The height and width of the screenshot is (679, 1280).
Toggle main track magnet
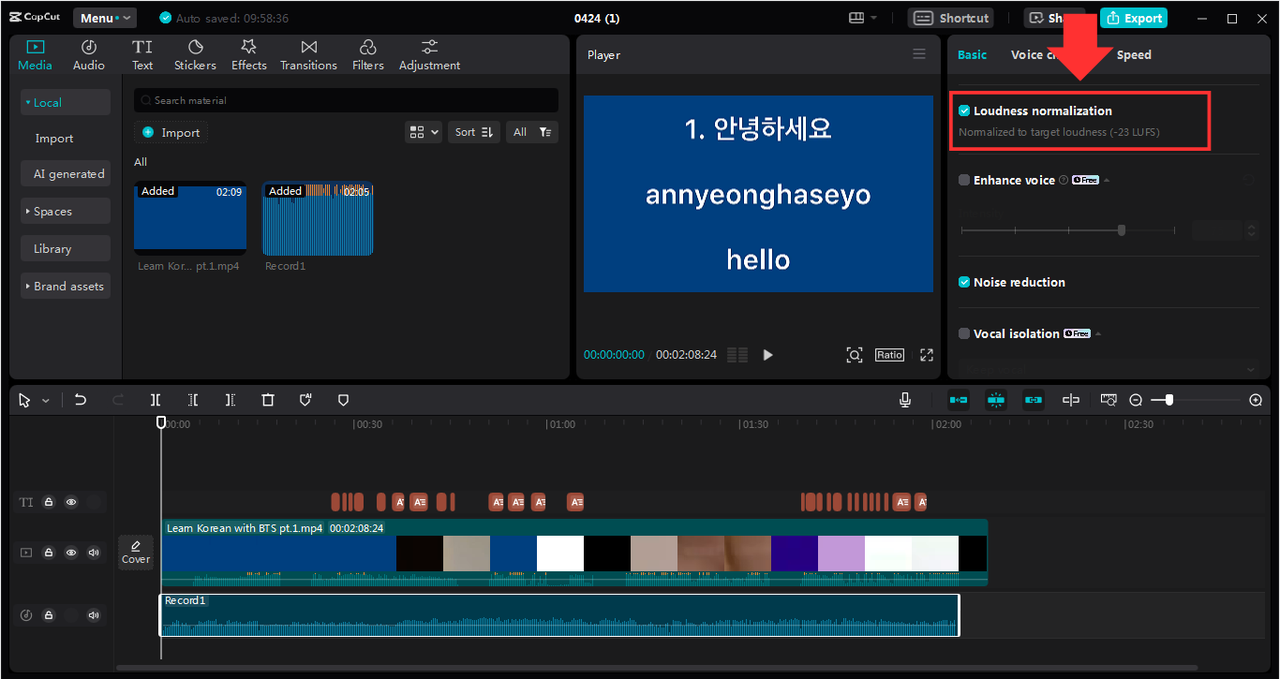(958, 400)
